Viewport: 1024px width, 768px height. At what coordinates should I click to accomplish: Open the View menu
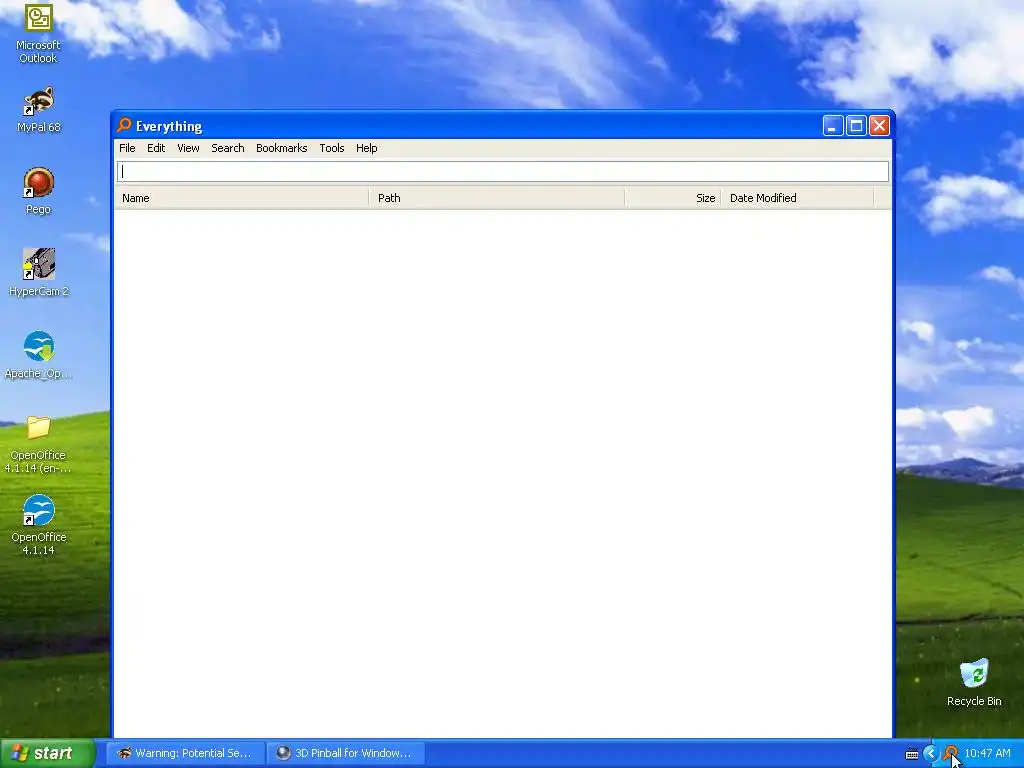188,148
